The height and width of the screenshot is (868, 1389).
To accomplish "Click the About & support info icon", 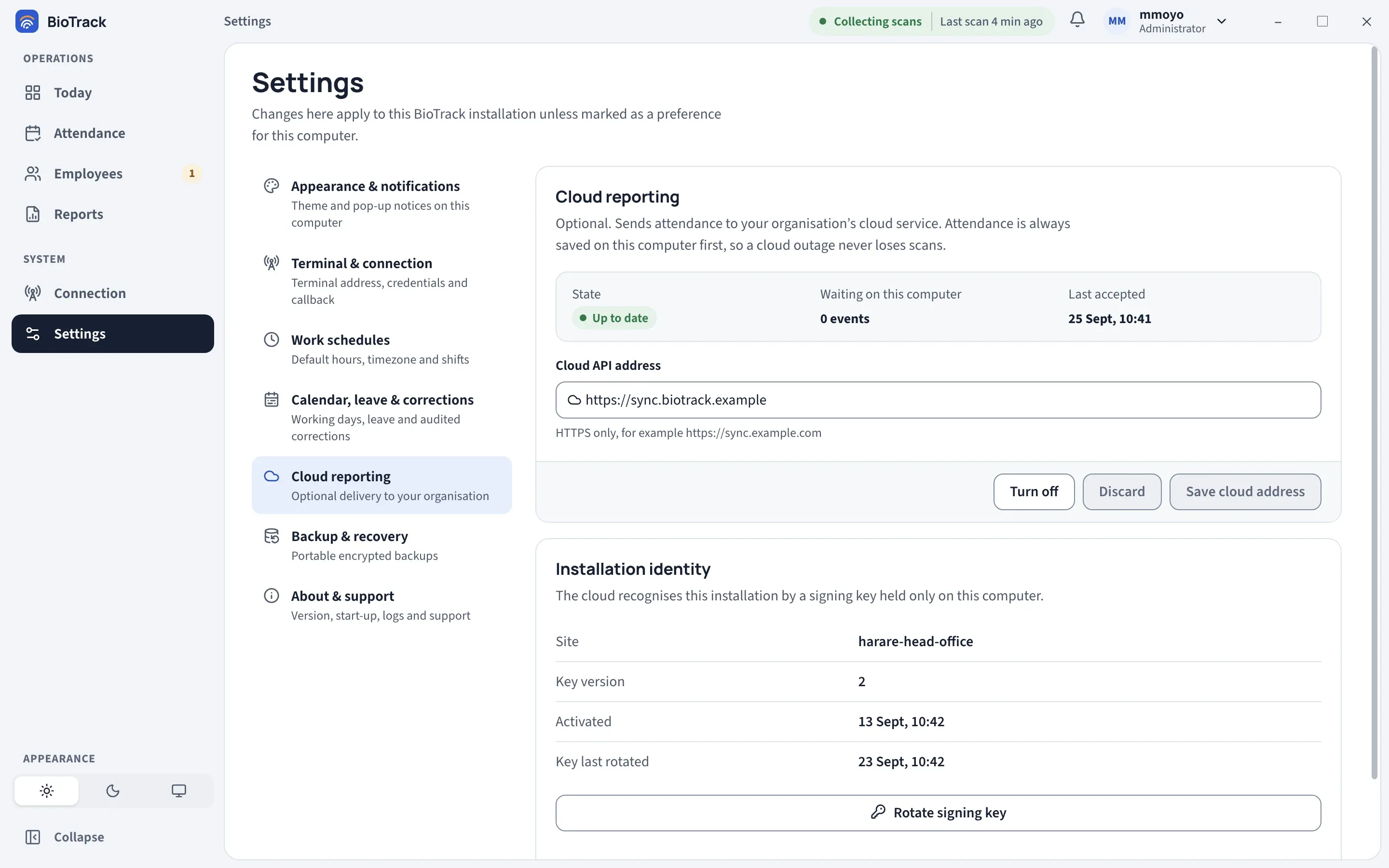I will tap(272, 596).
